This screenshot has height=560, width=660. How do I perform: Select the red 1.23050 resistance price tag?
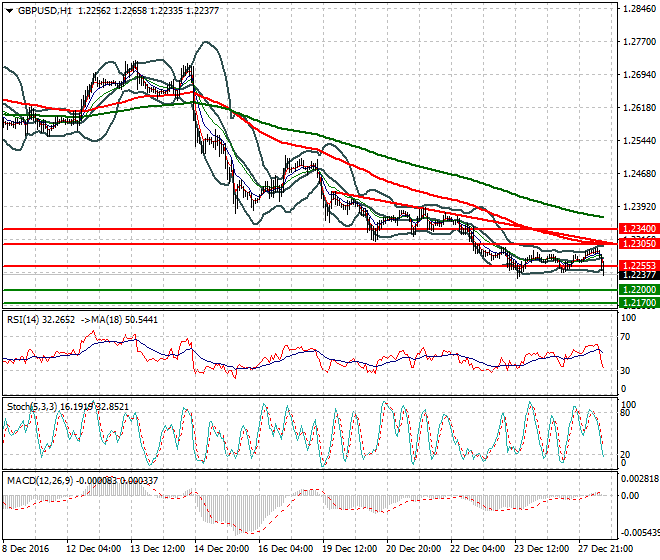[x=635, y=244]
